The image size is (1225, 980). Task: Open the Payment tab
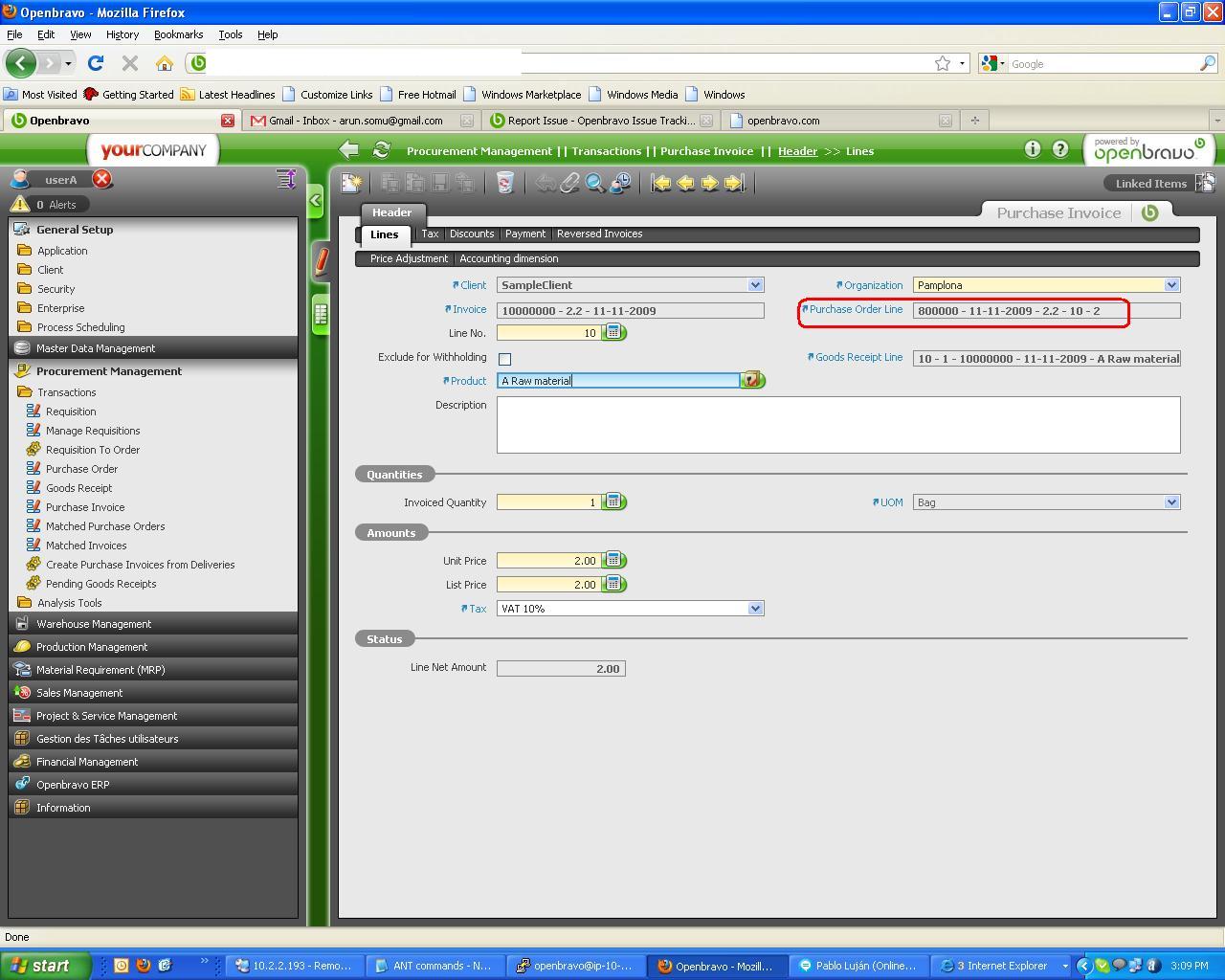point(525,234)
